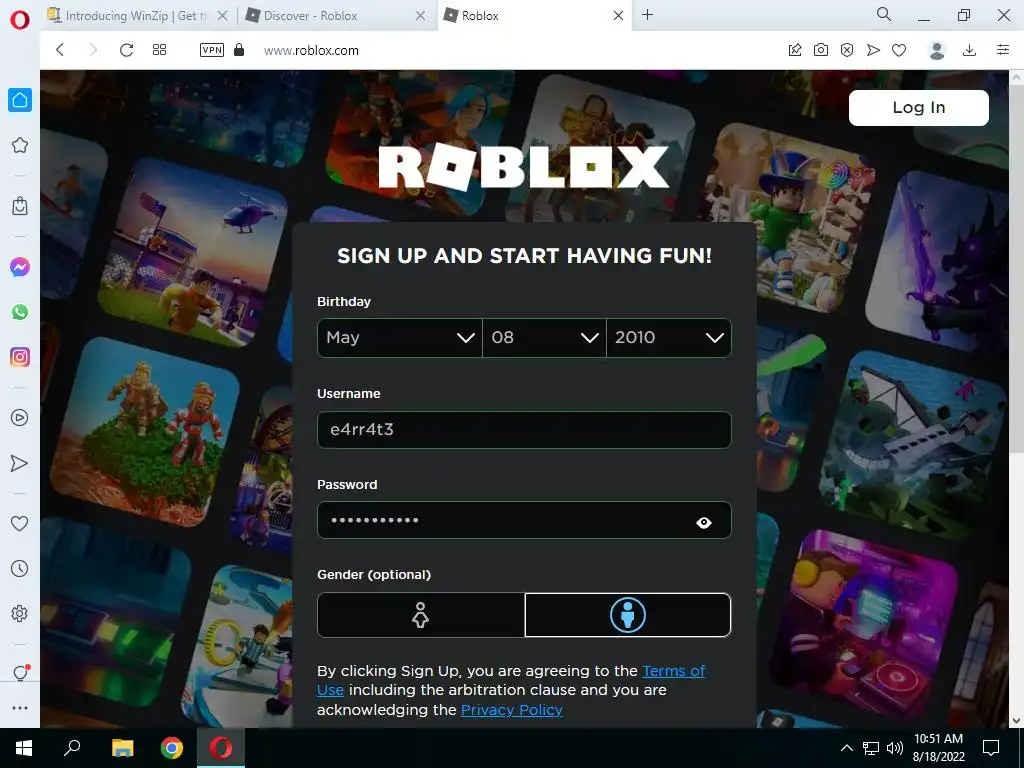Open Settings gear in Opera sidebar

click(x=20, y=614)
